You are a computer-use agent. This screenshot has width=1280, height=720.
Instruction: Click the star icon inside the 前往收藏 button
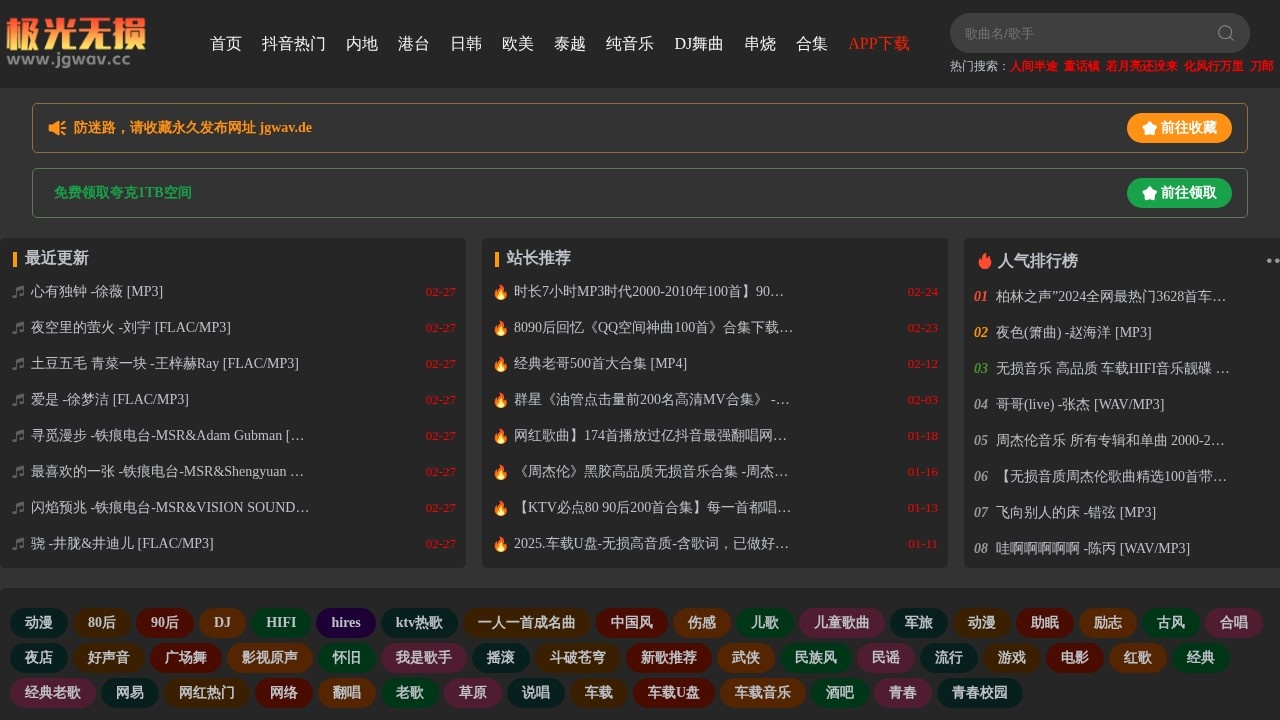(1150, 127)
